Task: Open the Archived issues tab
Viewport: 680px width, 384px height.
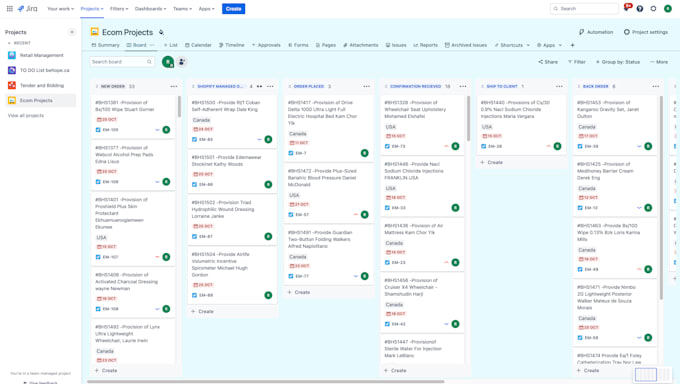Action: [466, 45]
